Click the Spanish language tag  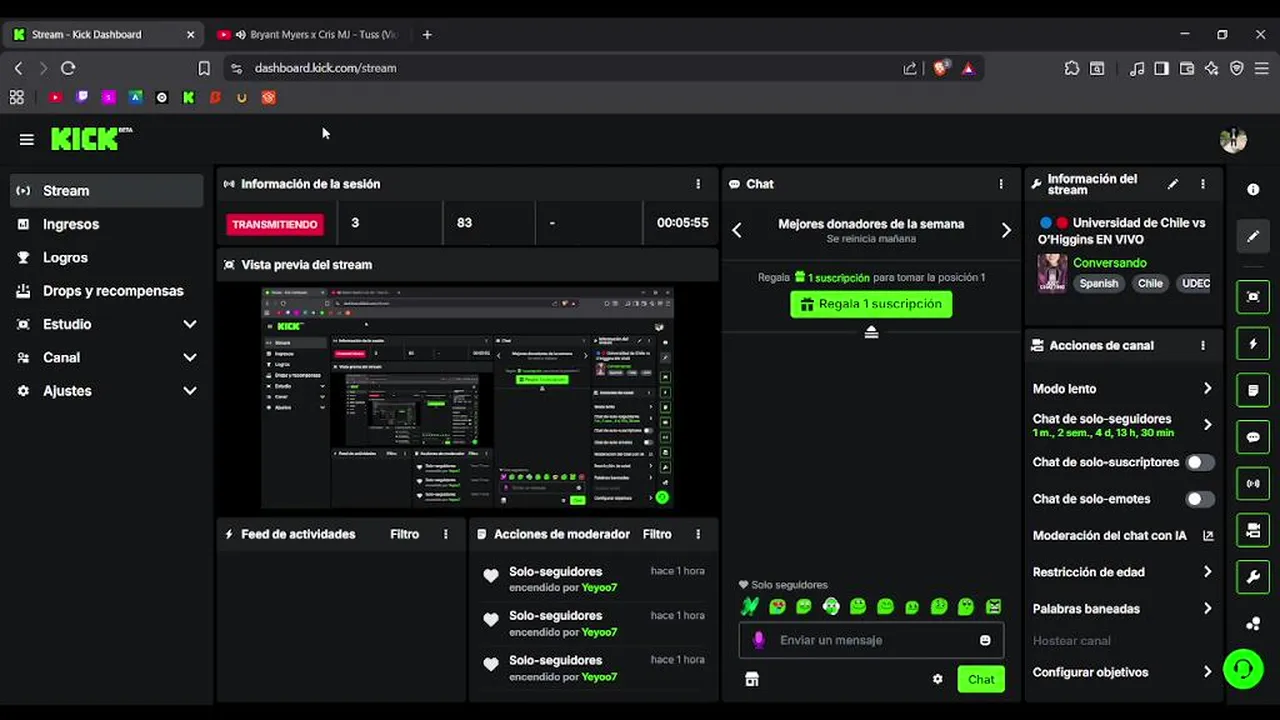pos(1098,283)
